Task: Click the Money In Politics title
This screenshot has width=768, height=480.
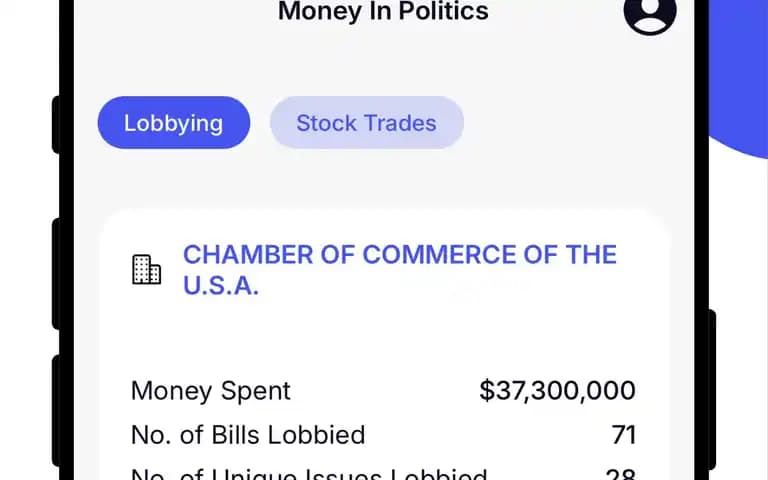Action: (x=383, y=11)
